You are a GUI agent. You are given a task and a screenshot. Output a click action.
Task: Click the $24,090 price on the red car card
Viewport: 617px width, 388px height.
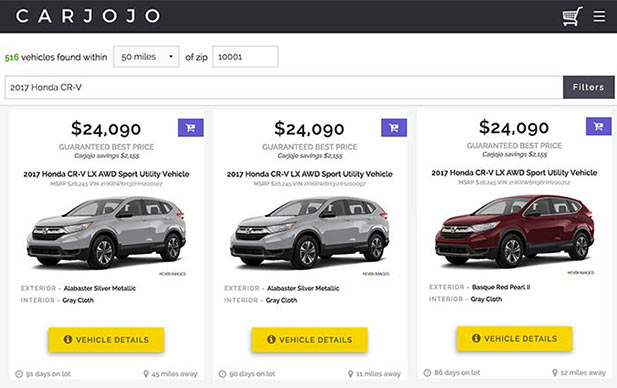coord(514,127)
